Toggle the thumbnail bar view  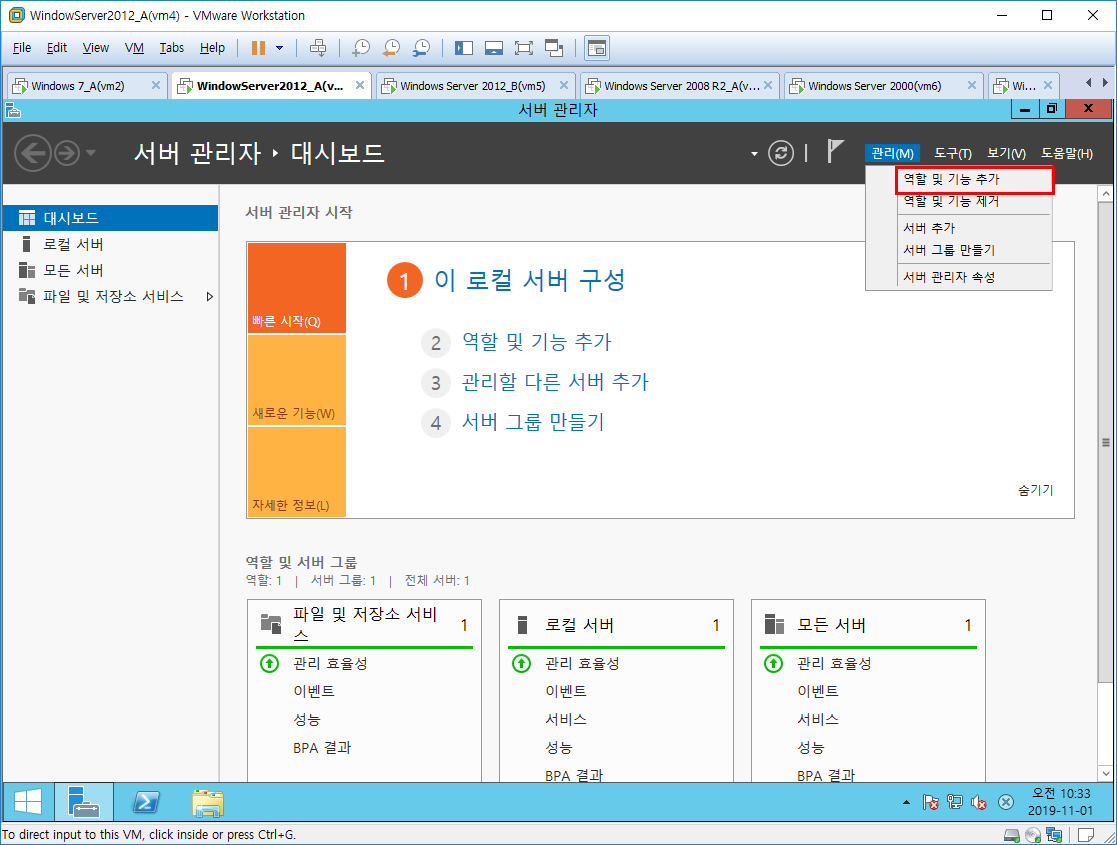494,48
